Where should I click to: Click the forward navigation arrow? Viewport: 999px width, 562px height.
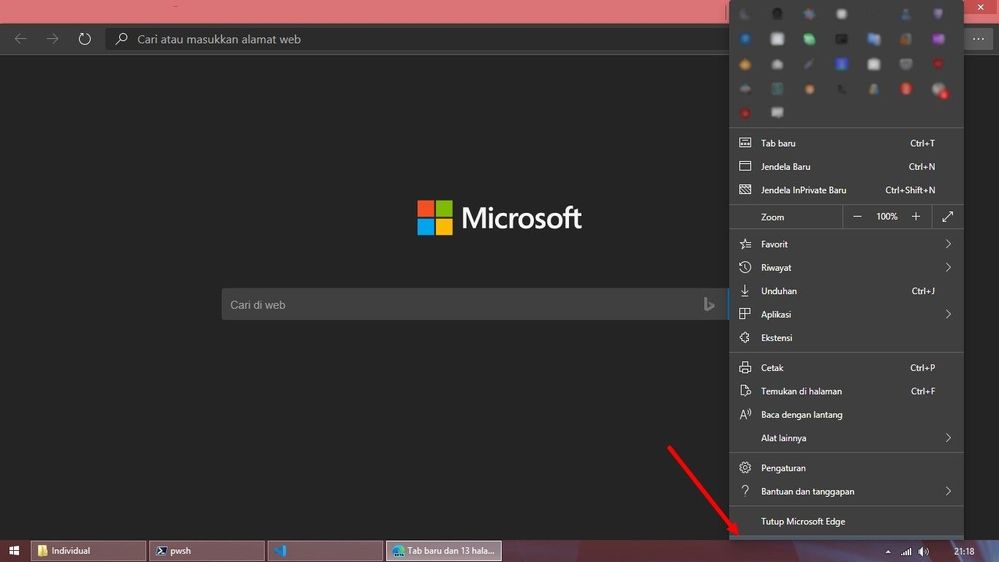(x=52, y=39)
